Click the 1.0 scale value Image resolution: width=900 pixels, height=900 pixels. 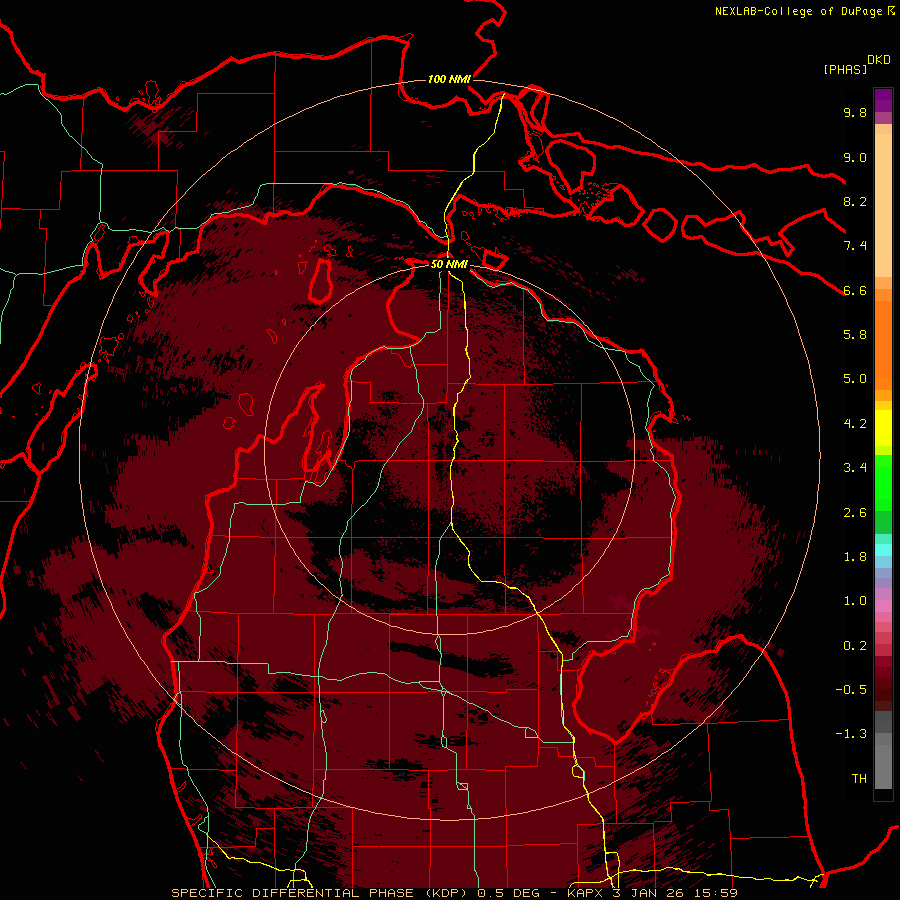point(855,601)
